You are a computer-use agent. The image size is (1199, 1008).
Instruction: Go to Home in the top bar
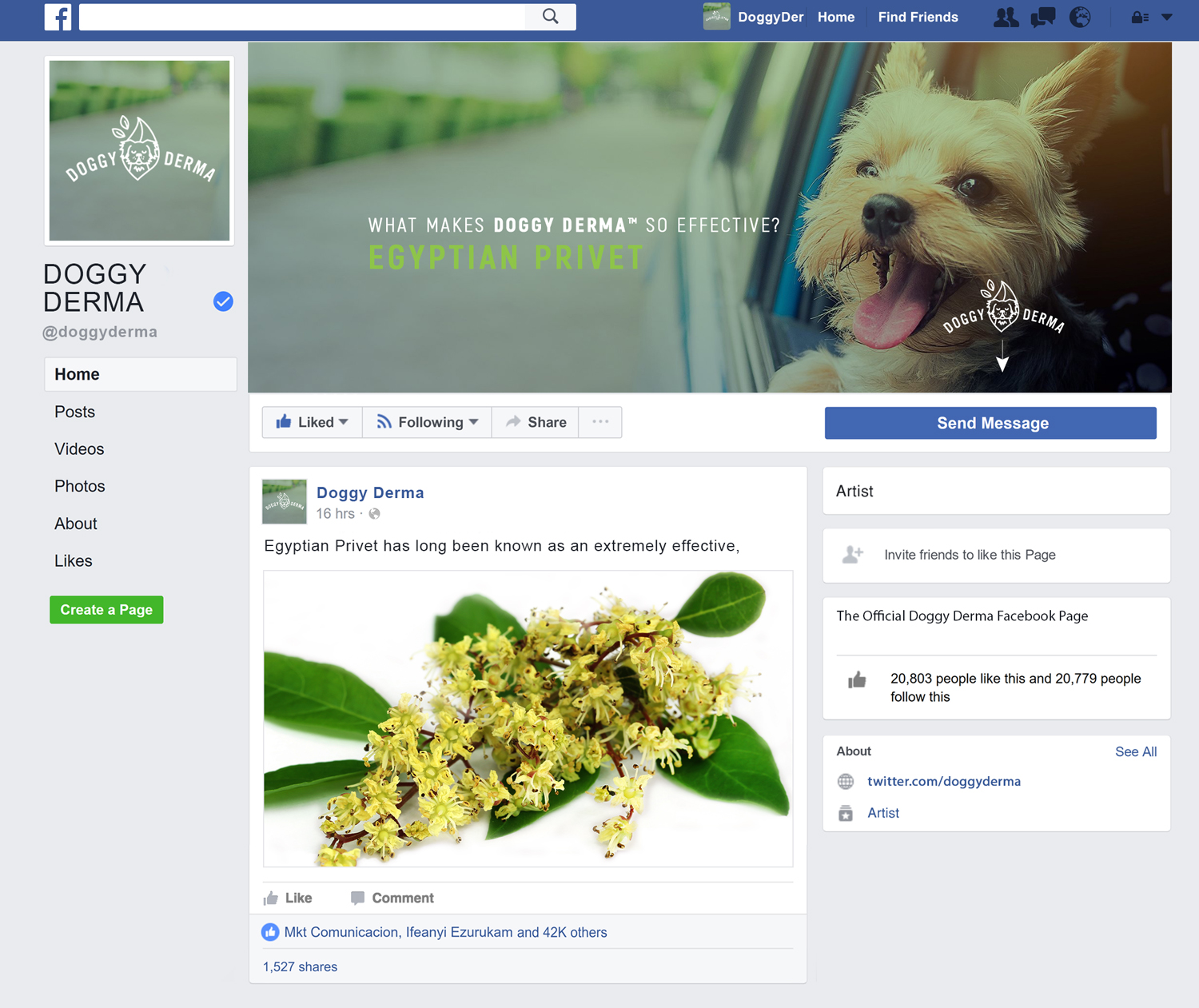836,17
